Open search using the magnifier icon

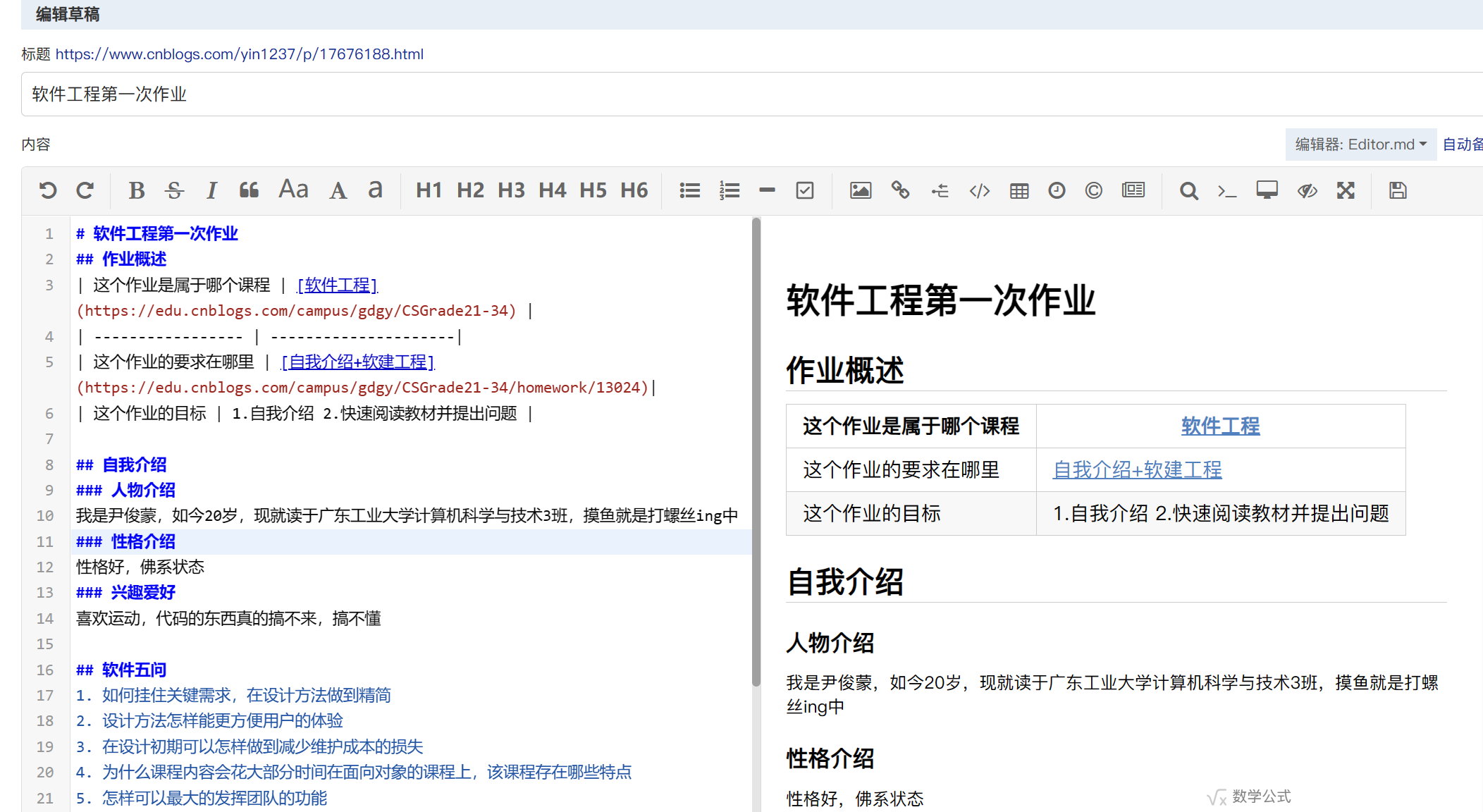(1188, 190)
